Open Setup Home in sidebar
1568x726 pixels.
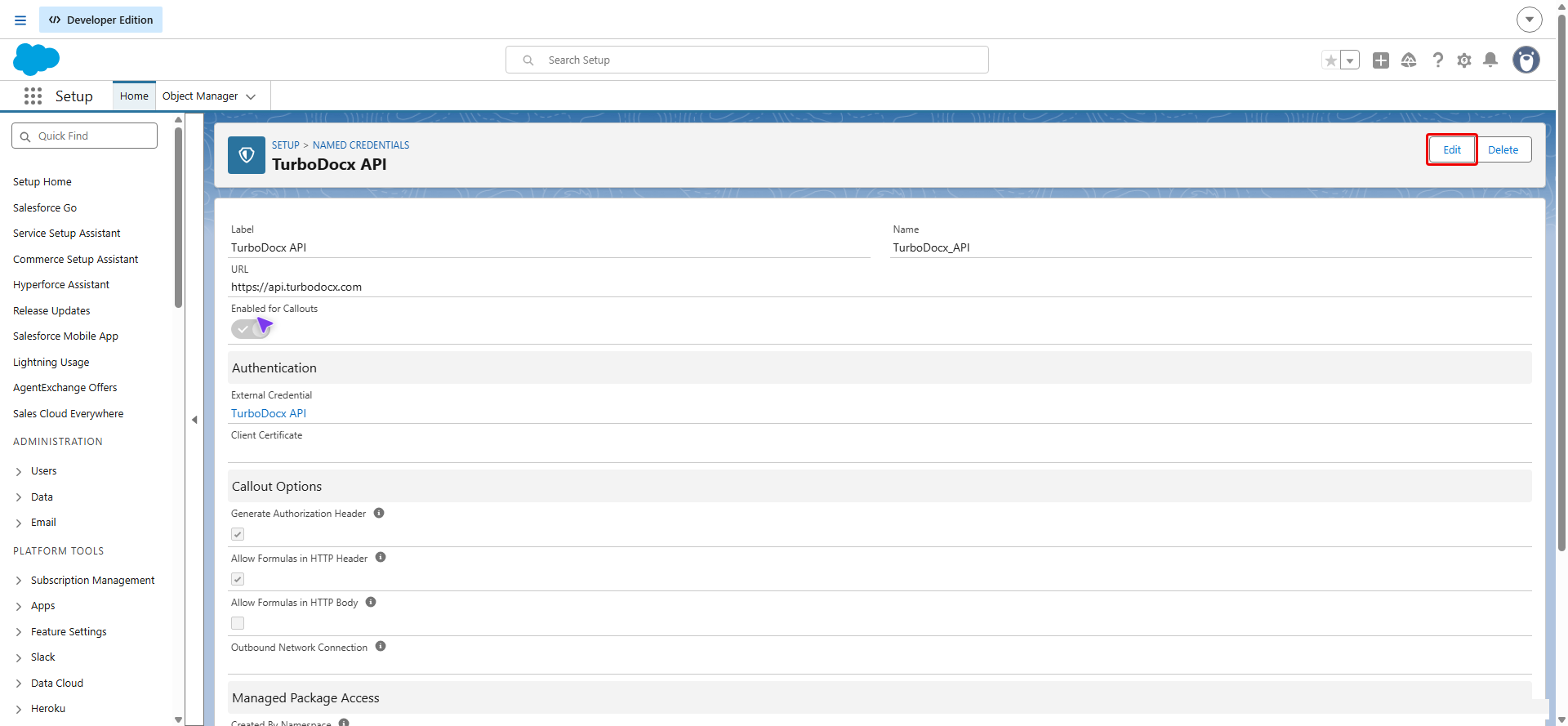click(x=42, y=182)
